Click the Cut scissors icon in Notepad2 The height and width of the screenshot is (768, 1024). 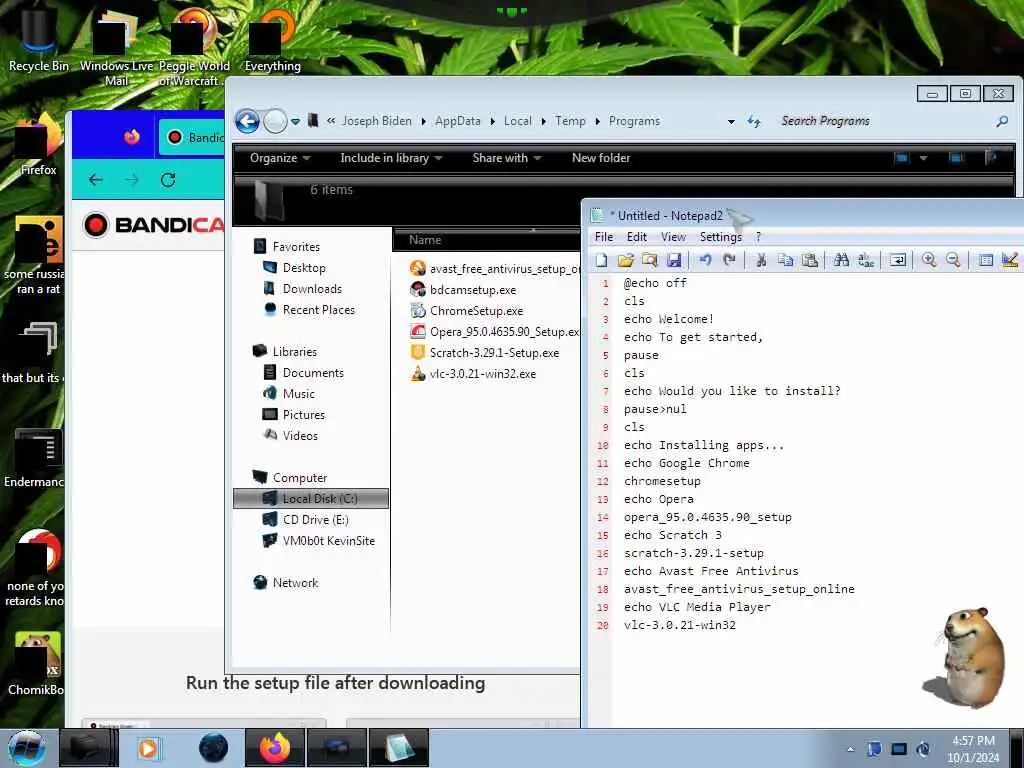(x=761, y=261)
